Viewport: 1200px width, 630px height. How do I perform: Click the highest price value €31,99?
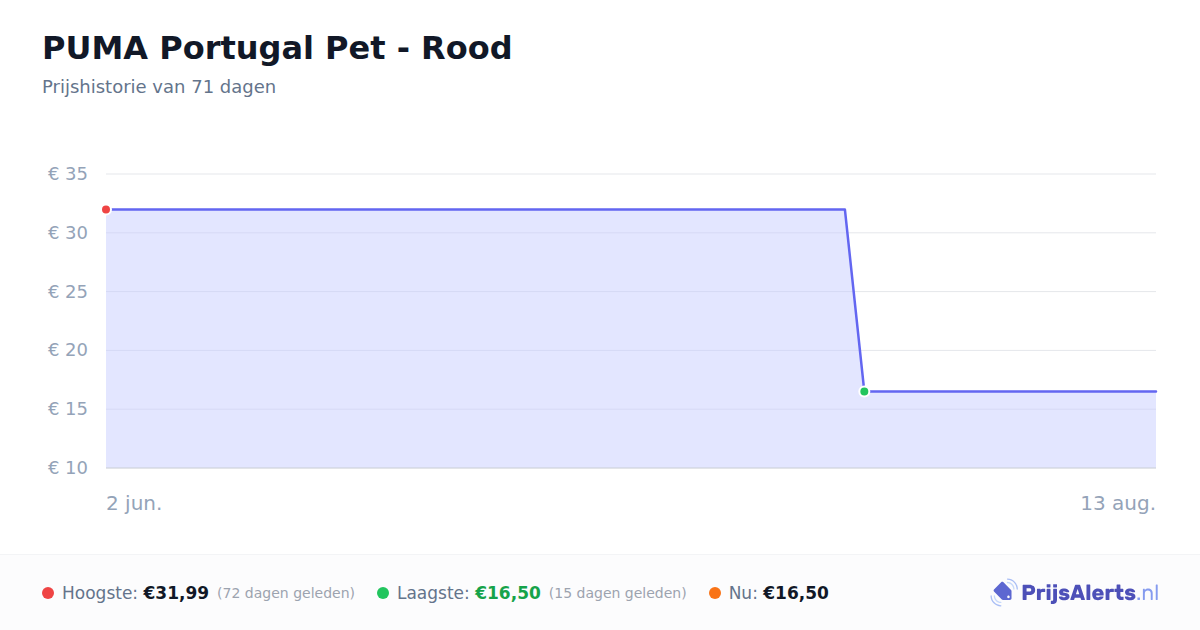click(176, 593)
